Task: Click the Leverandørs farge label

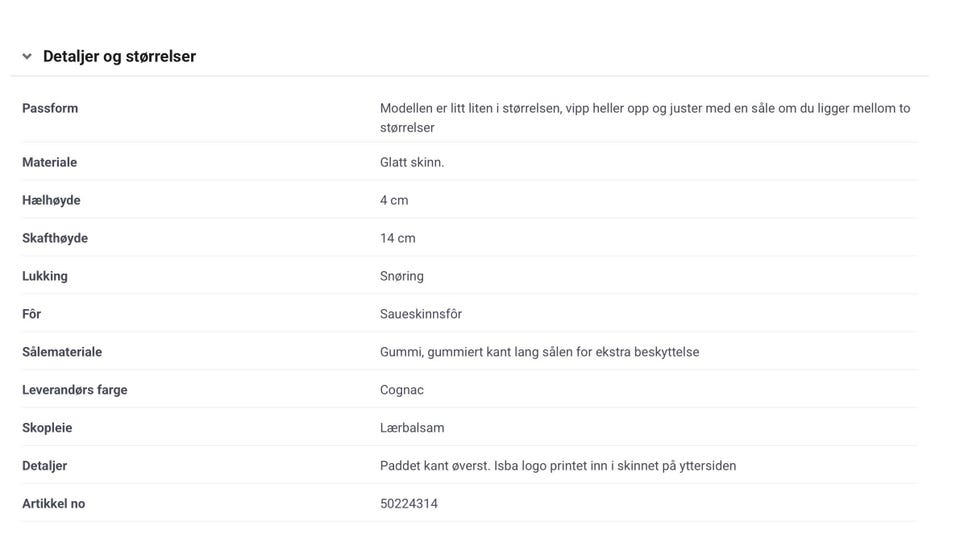Action: coord(75,390)
